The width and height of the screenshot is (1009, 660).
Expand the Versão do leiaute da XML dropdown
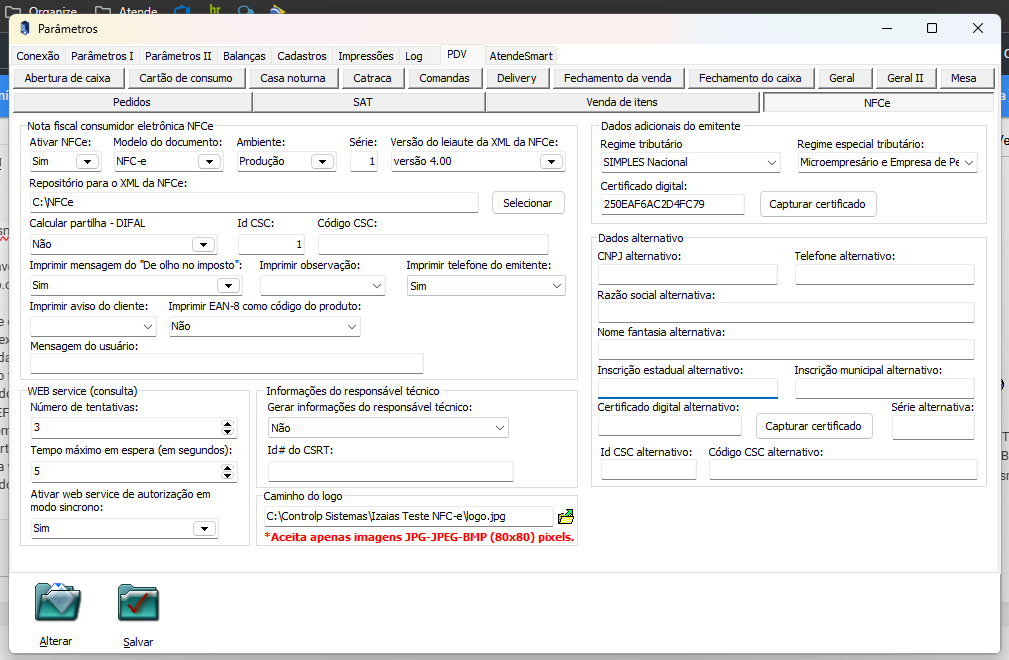[551, 161]
